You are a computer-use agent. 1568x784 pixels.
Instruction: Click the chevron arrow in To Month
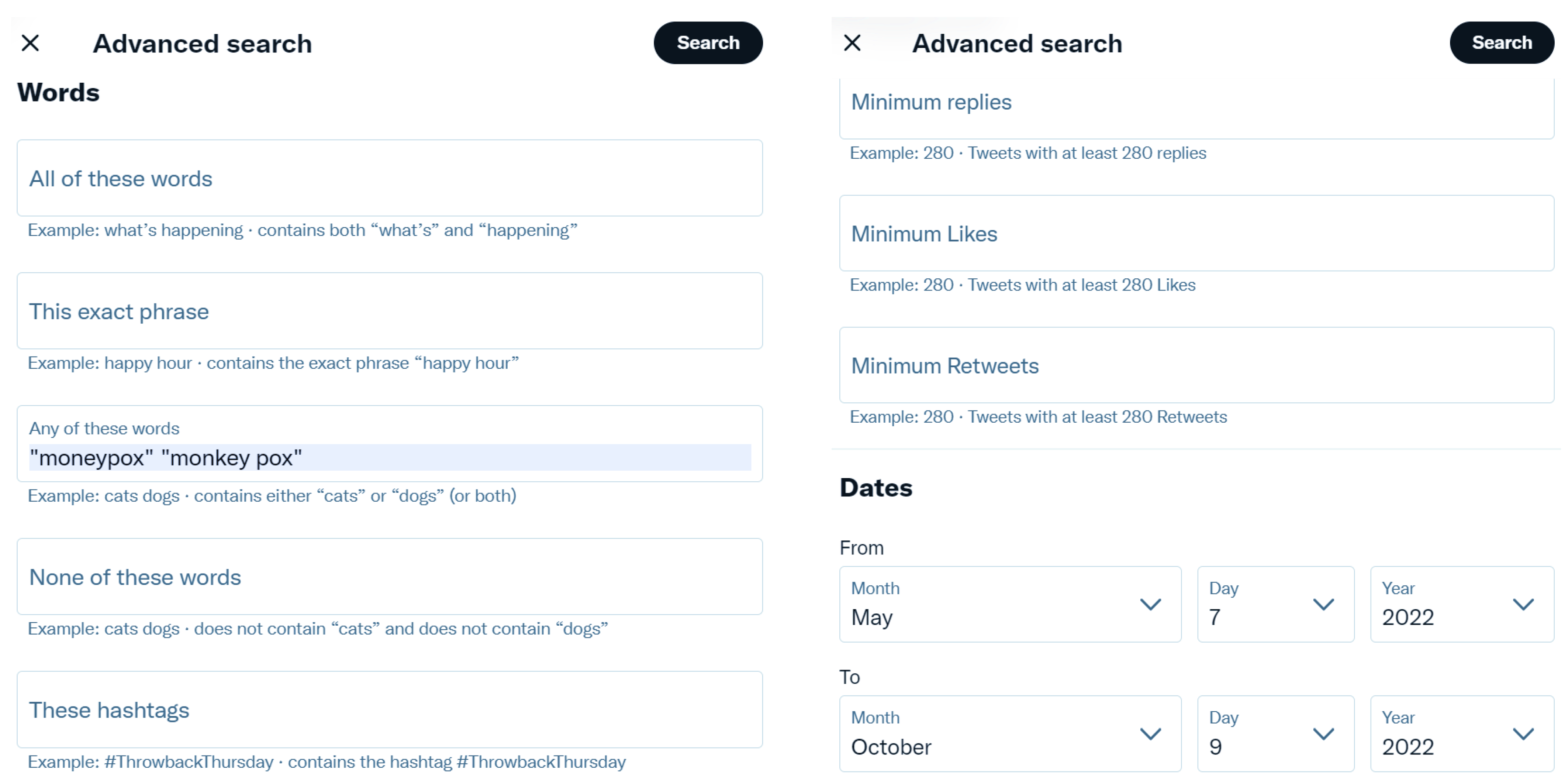click(x=1150, y=734)
